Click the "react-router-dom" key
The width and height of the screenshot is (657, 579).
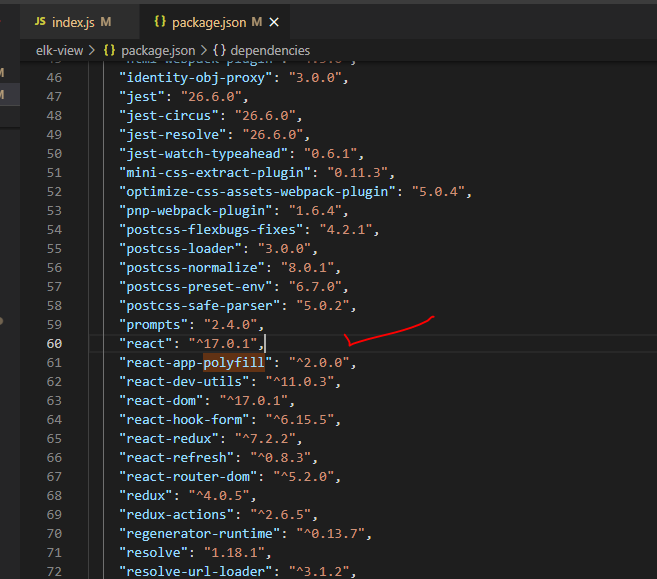click(x=189, y=477)
